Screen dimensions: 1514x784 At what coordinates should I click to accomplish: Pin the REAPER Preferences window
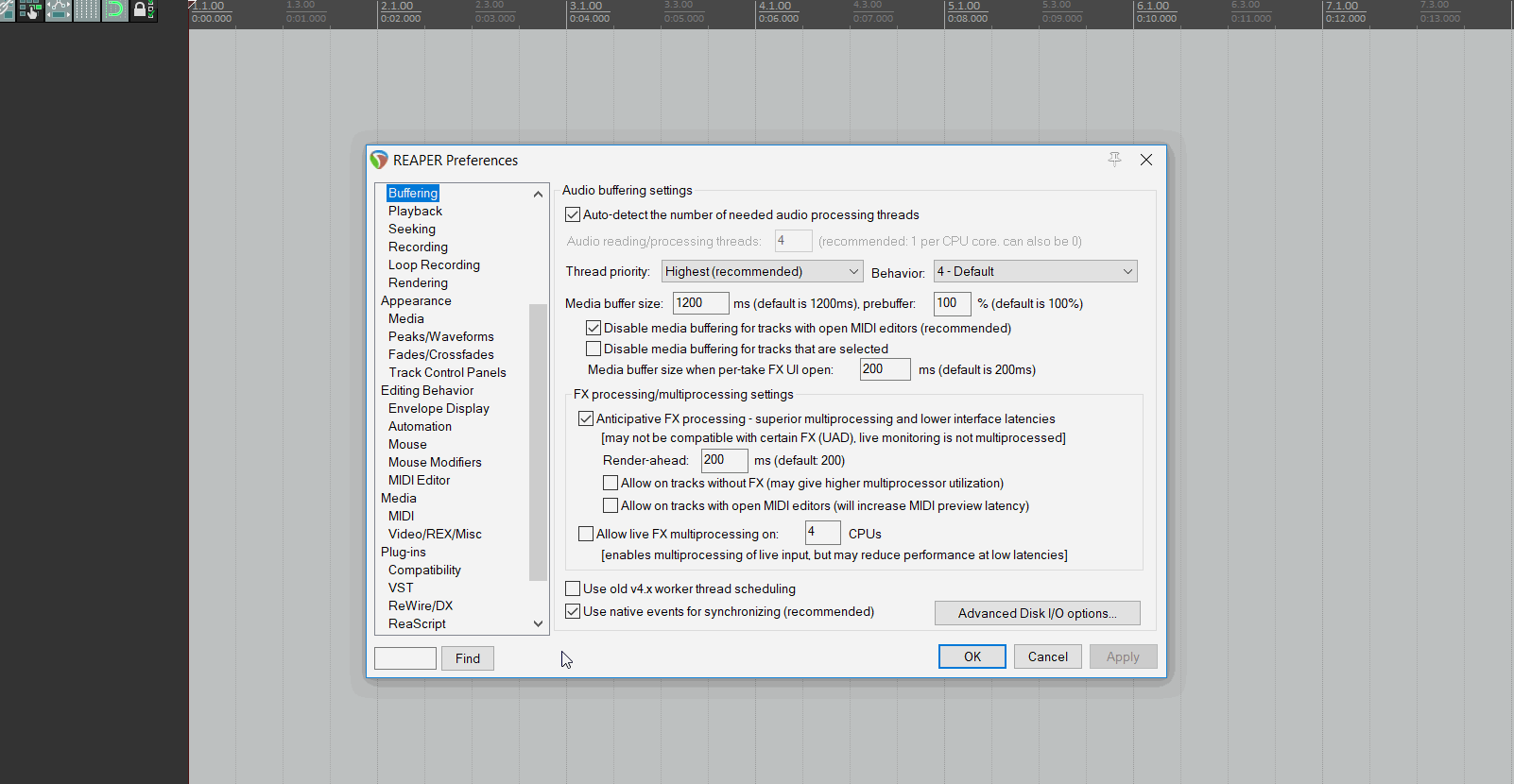pos(1115,160)
